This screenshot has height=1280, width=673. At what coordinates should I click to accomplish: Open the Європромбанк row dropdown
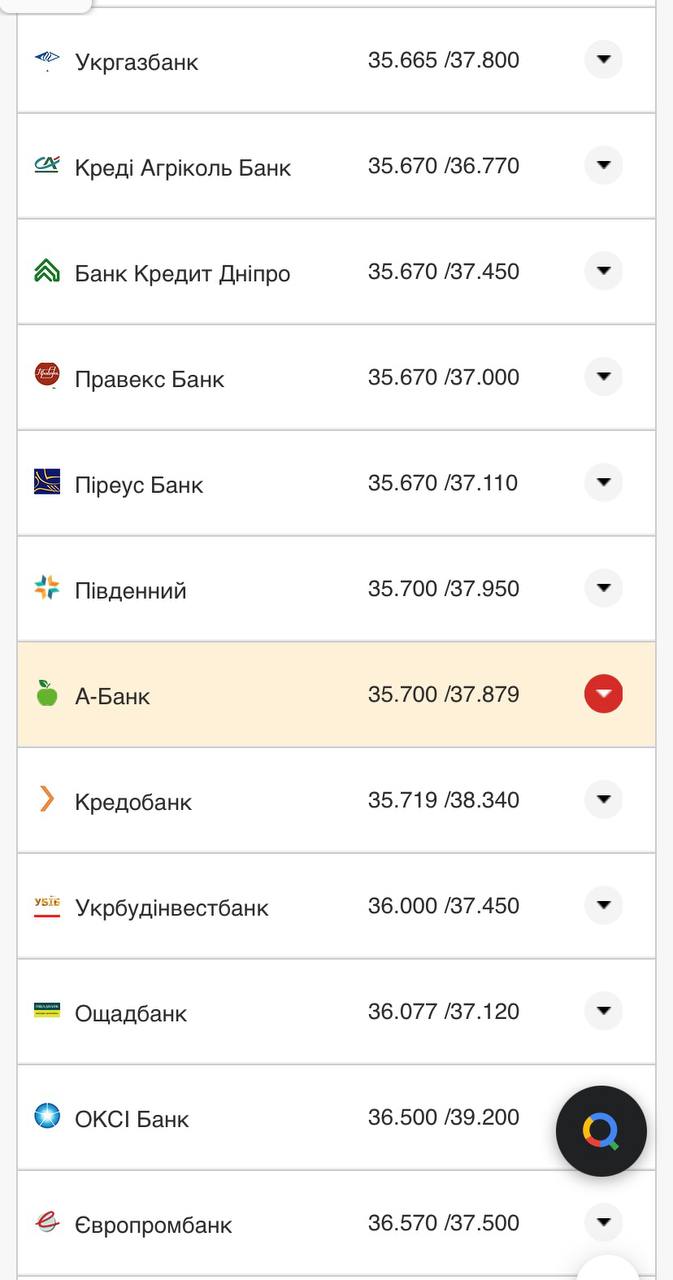tap(603, 1222)
